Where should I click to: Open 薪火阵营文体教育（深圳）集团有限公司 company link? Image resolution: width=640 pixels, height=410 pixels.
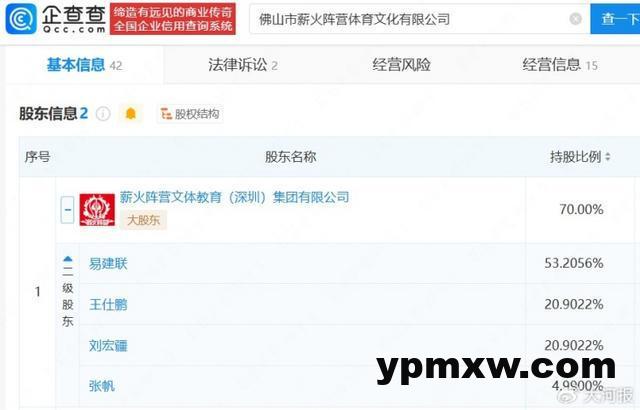pos(235,197)
